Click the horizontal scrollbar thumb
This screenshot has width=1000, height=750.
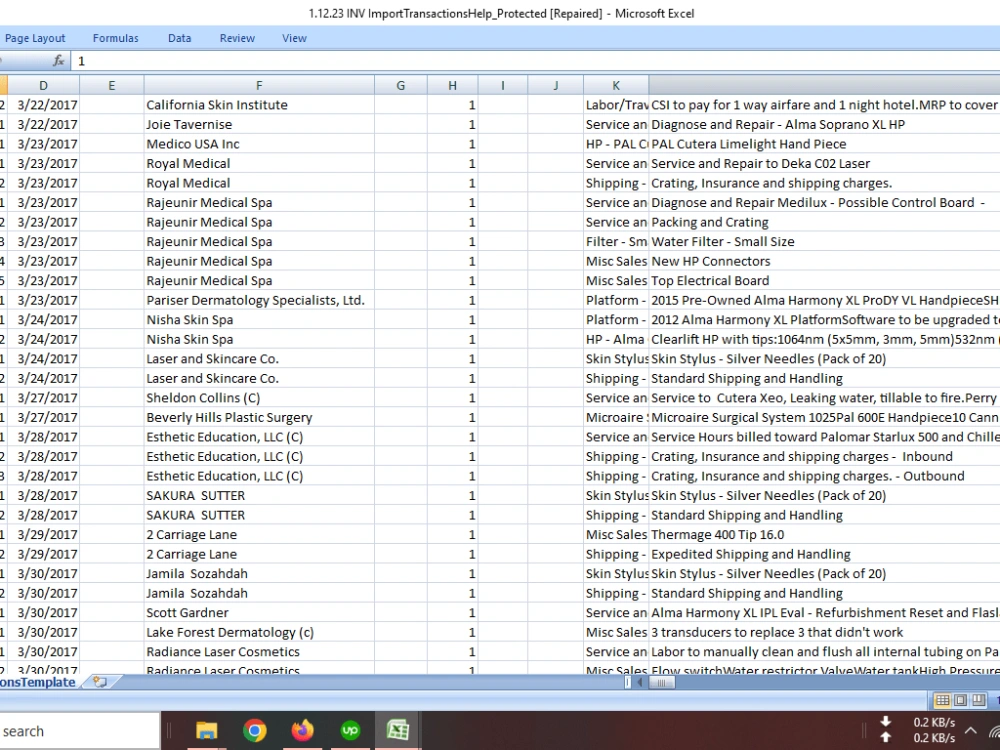[x=661, y=682]
